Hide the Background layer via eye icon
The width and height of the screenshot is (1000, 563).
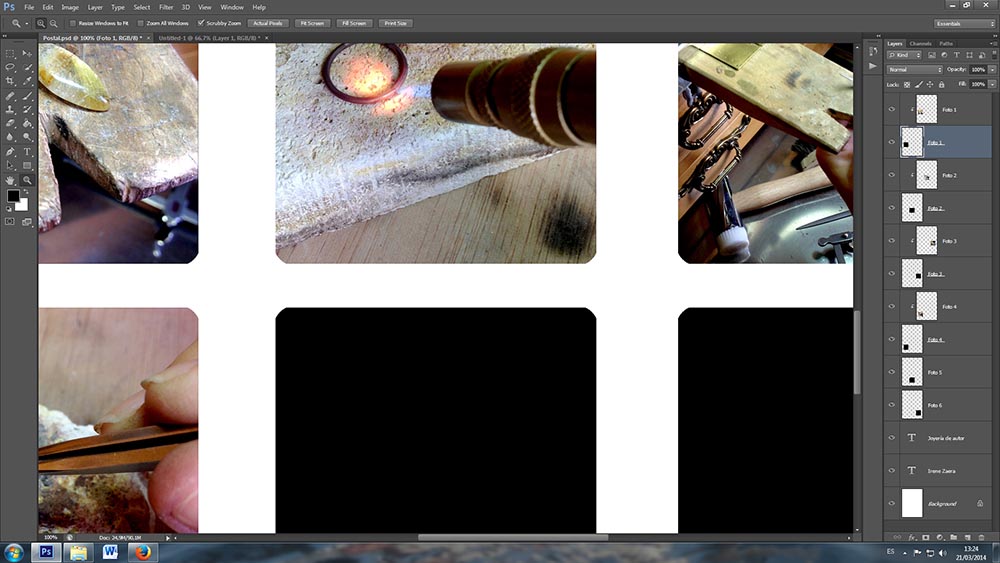(891, 503)
